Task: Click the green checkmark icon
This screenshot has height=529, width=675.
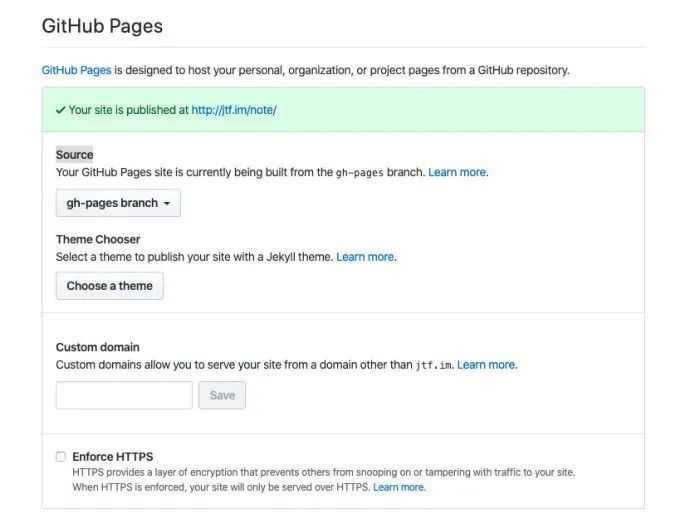Action: pos(61,110)
